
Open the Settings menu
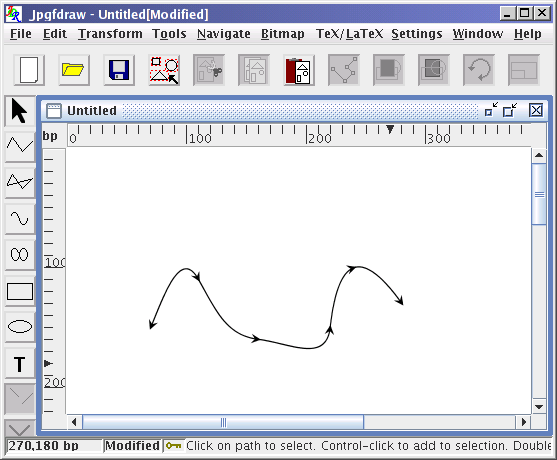click(417, 34)
